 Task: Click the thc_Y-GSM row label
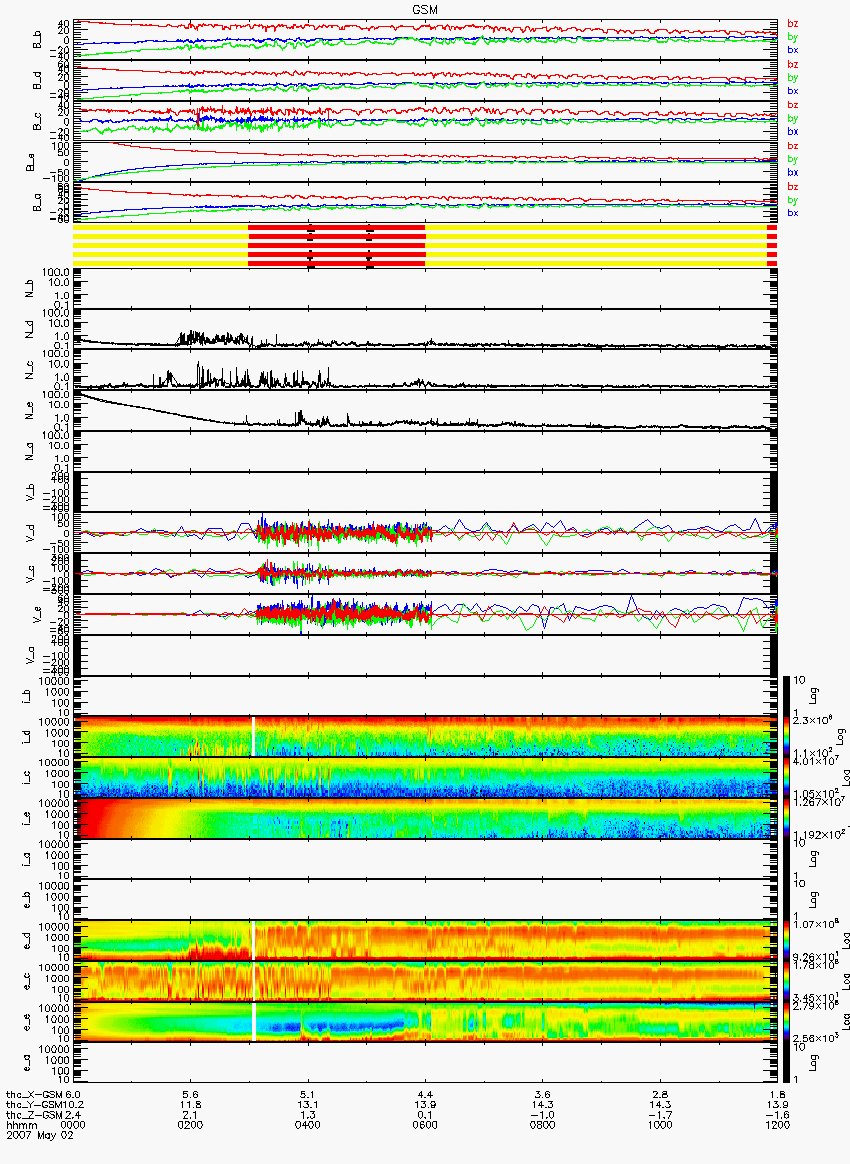pyautogui.click(x=34, y=1105)
